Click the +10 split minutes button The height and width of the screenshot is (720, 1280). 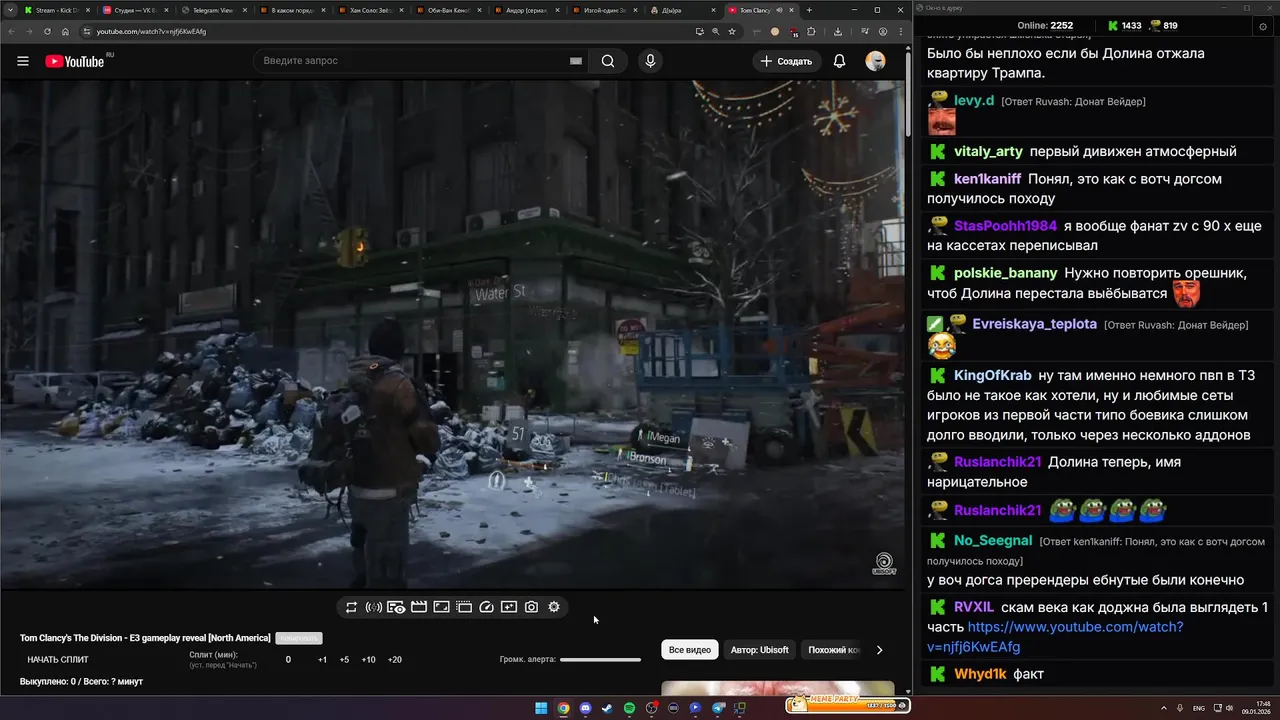368,660
